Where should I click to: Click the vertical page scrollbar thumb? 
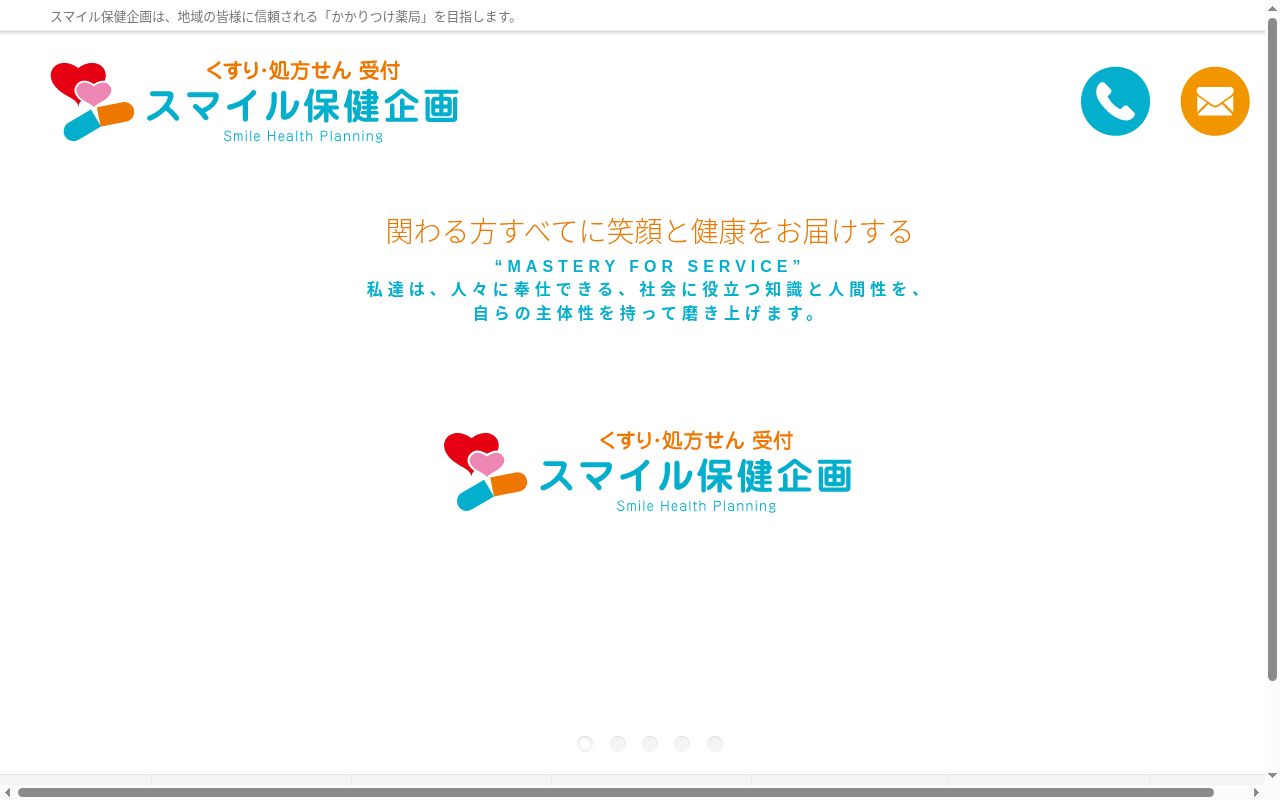[1273, 348]
